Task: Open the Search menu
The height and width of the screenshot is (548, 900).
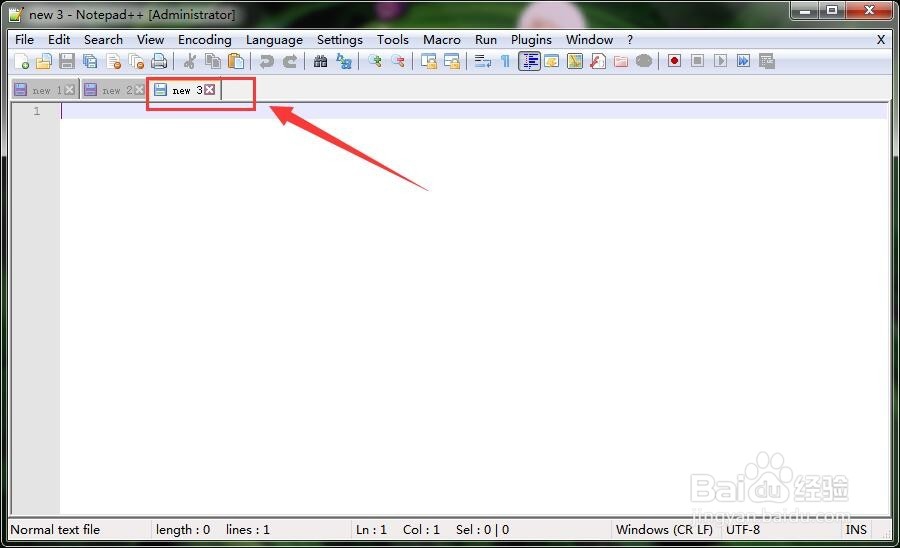Action: (103, 40)
